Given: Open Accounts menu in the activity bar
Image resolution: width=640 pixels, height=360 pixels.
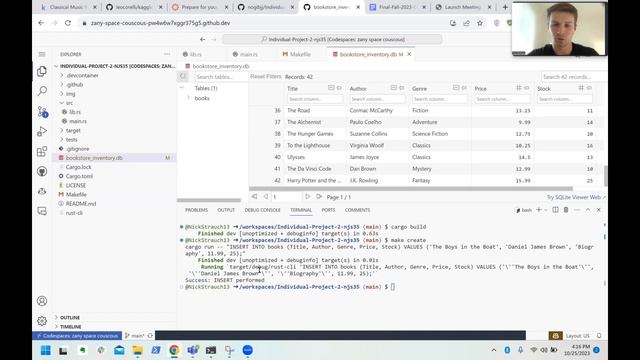Looking at the screenshot, I should click(42, 301).
